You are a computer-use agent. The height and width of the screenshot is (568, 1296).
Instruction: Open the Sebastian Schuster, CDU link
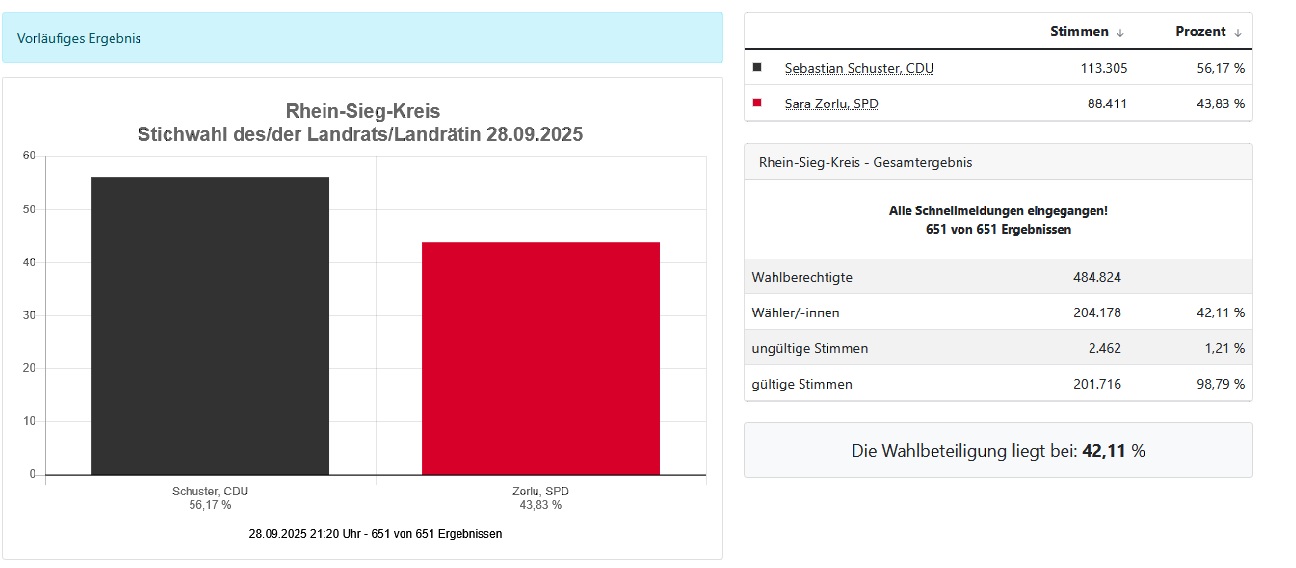[x=858, y=68]
